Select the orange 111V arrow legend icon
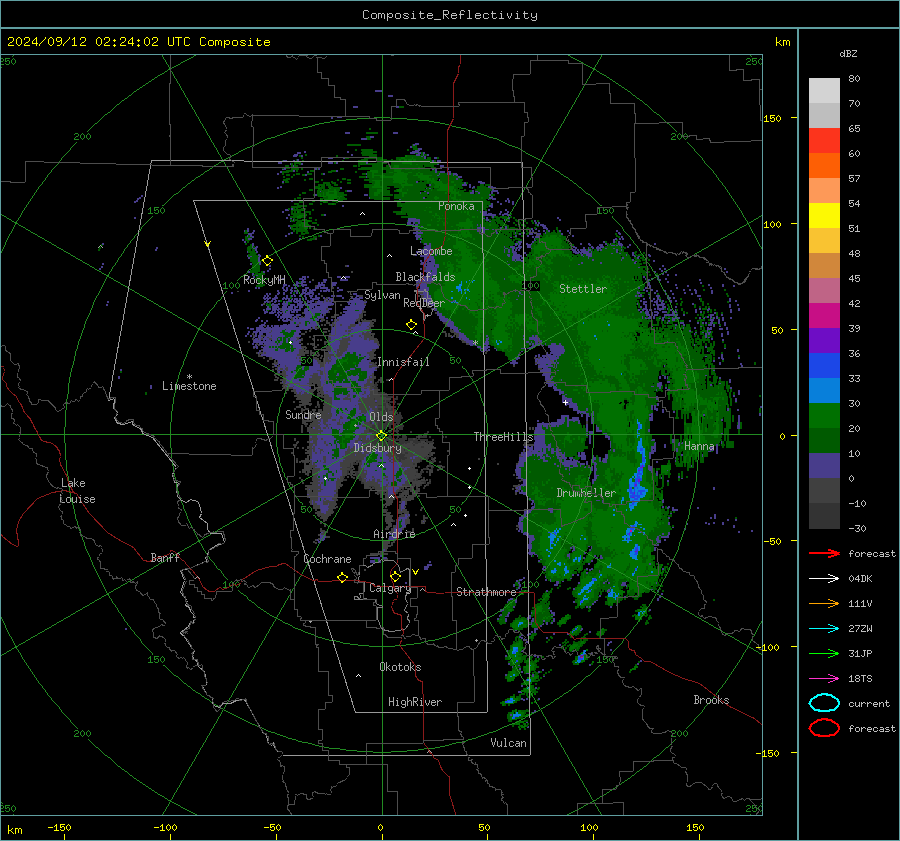The height and width of the screenshot is (841, 900). tap(824, 603)
